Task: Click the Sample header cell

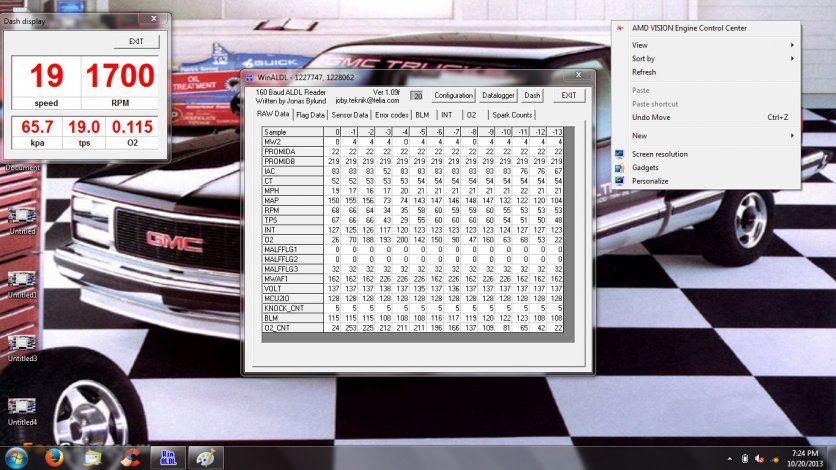Action: click(292, 132)
